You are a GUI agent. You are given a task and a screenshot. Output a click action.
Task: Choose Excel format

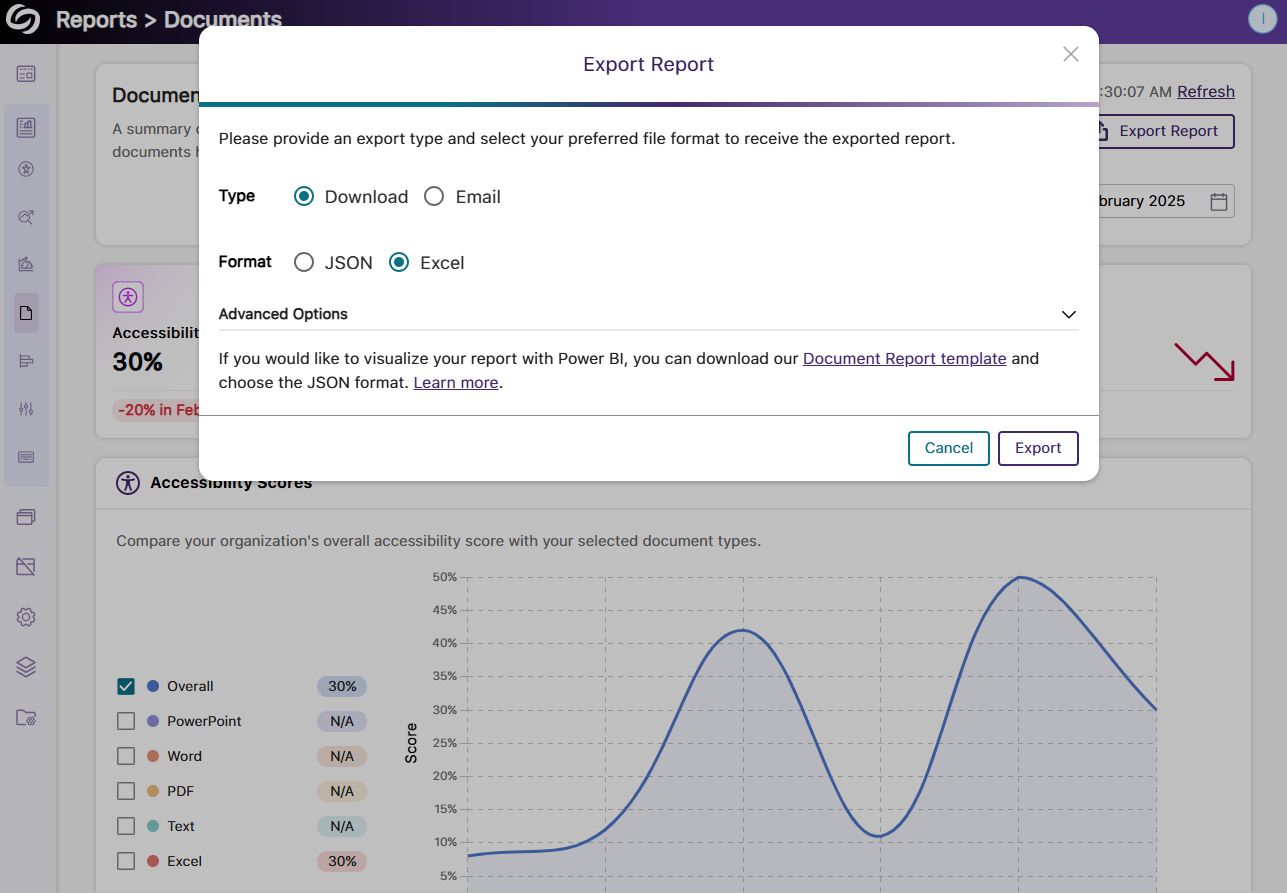coord(399,263)
